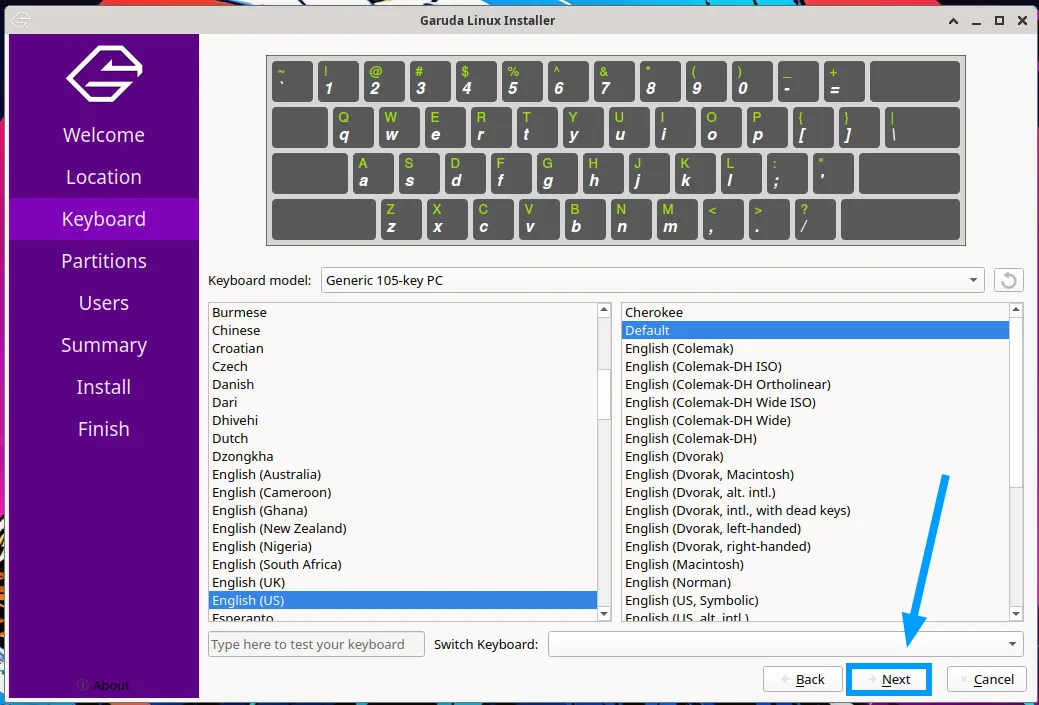
Task: Click the variant list scroll up arrow
Action: 1016,310
